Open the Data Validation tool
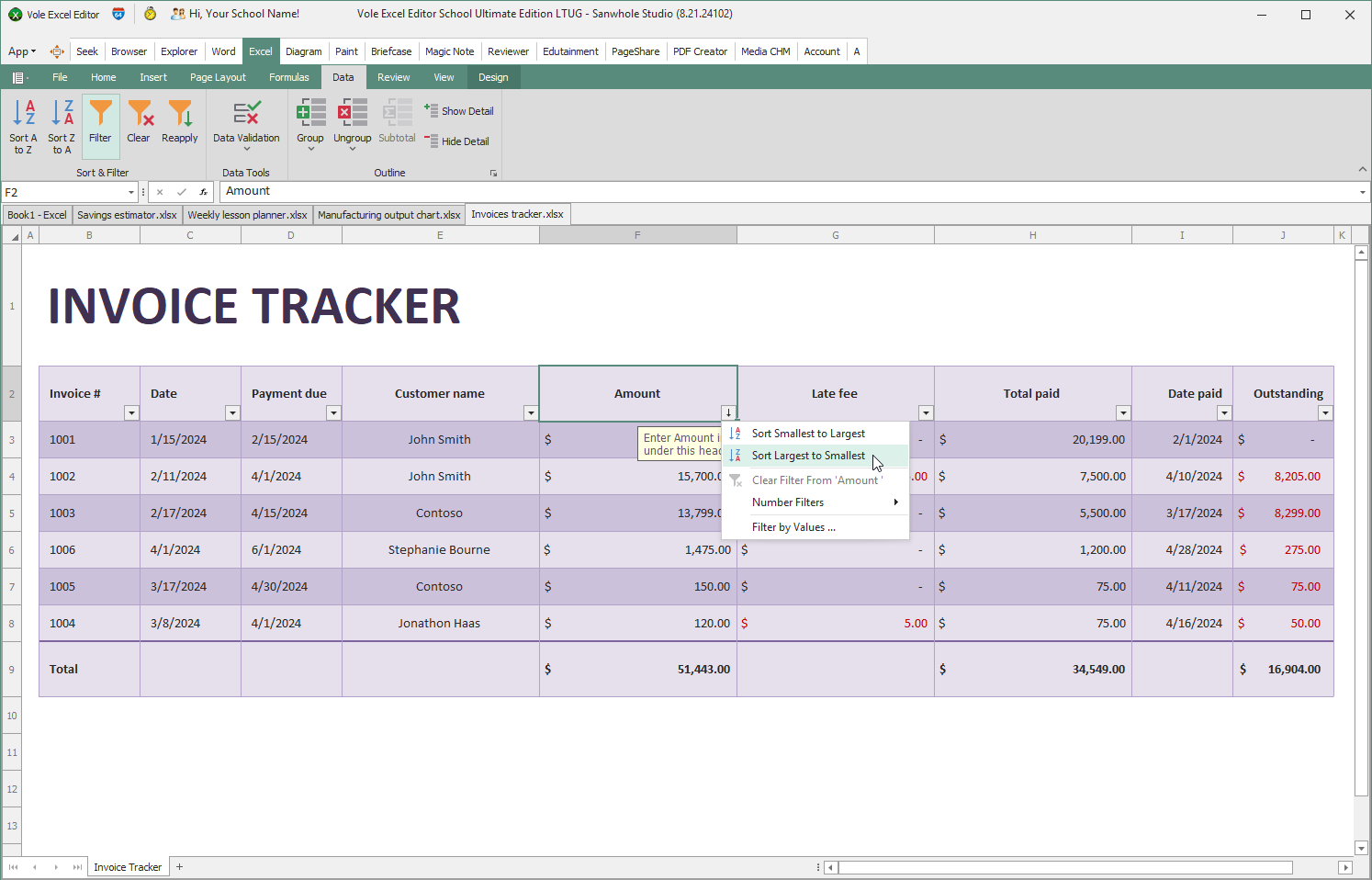This screenshot has width=1372, height=880. coord(246,125)
